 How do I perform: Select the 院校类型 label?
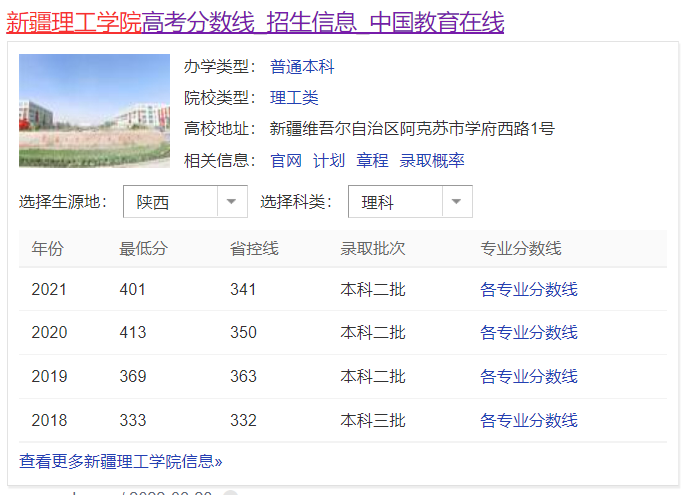pos(220,98)
